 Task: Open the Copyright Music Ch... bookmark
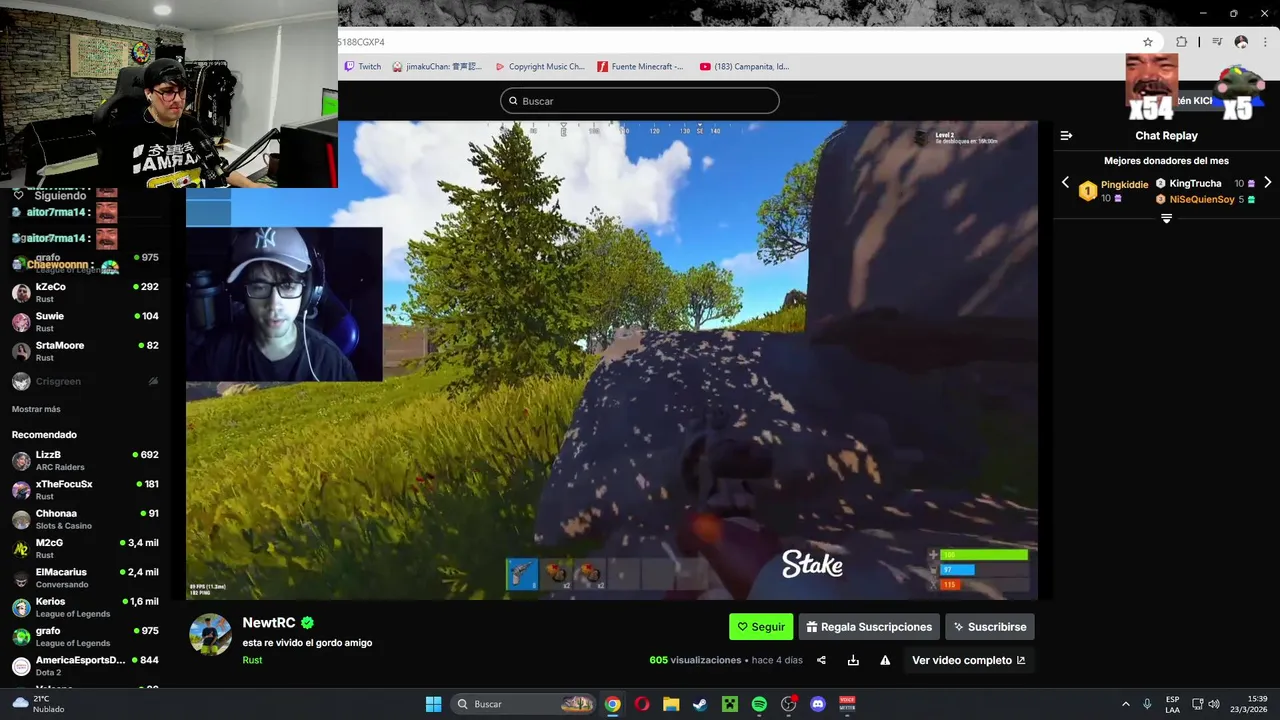pyautogui.click(x=540, y=67)
